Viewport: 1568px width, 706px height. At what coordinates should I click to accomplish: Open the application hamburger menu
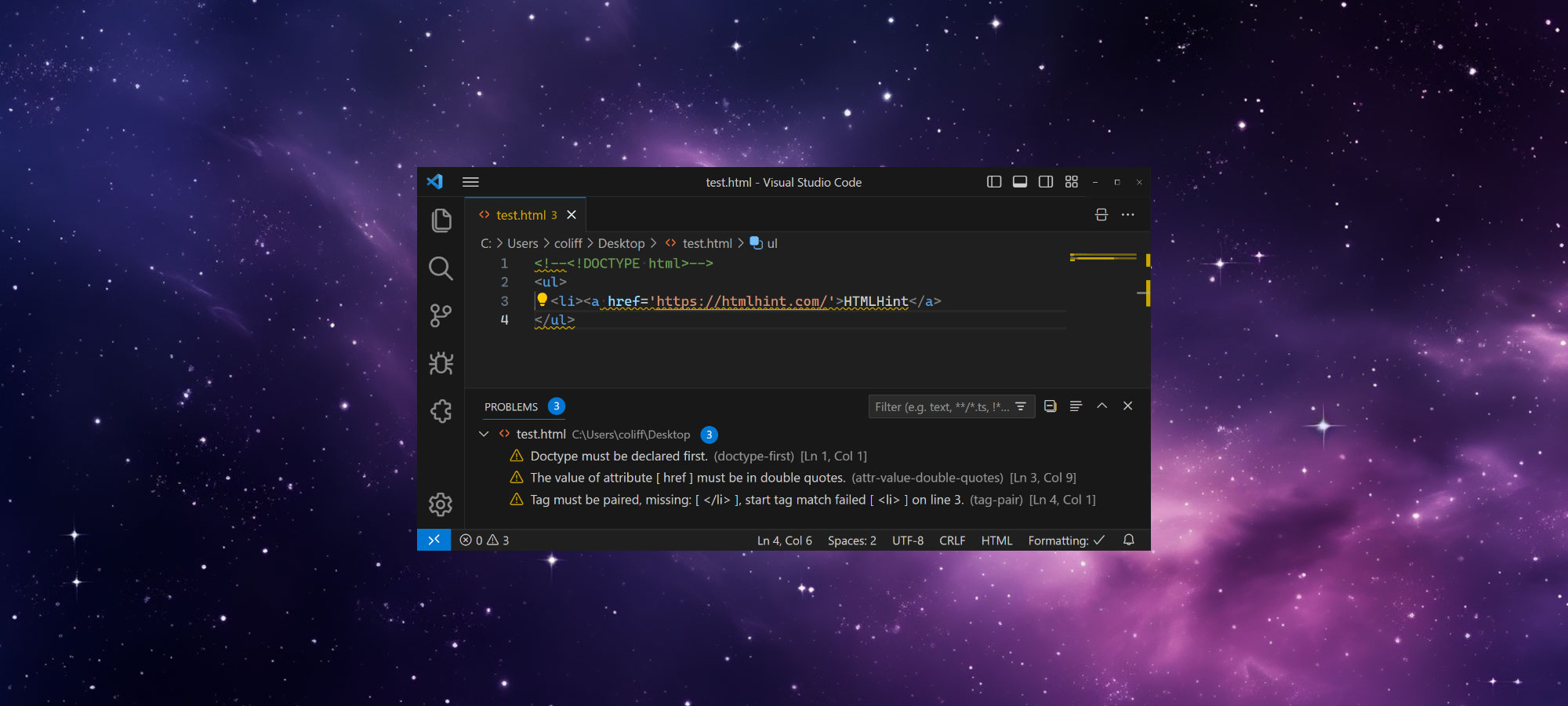coord(470,181)
